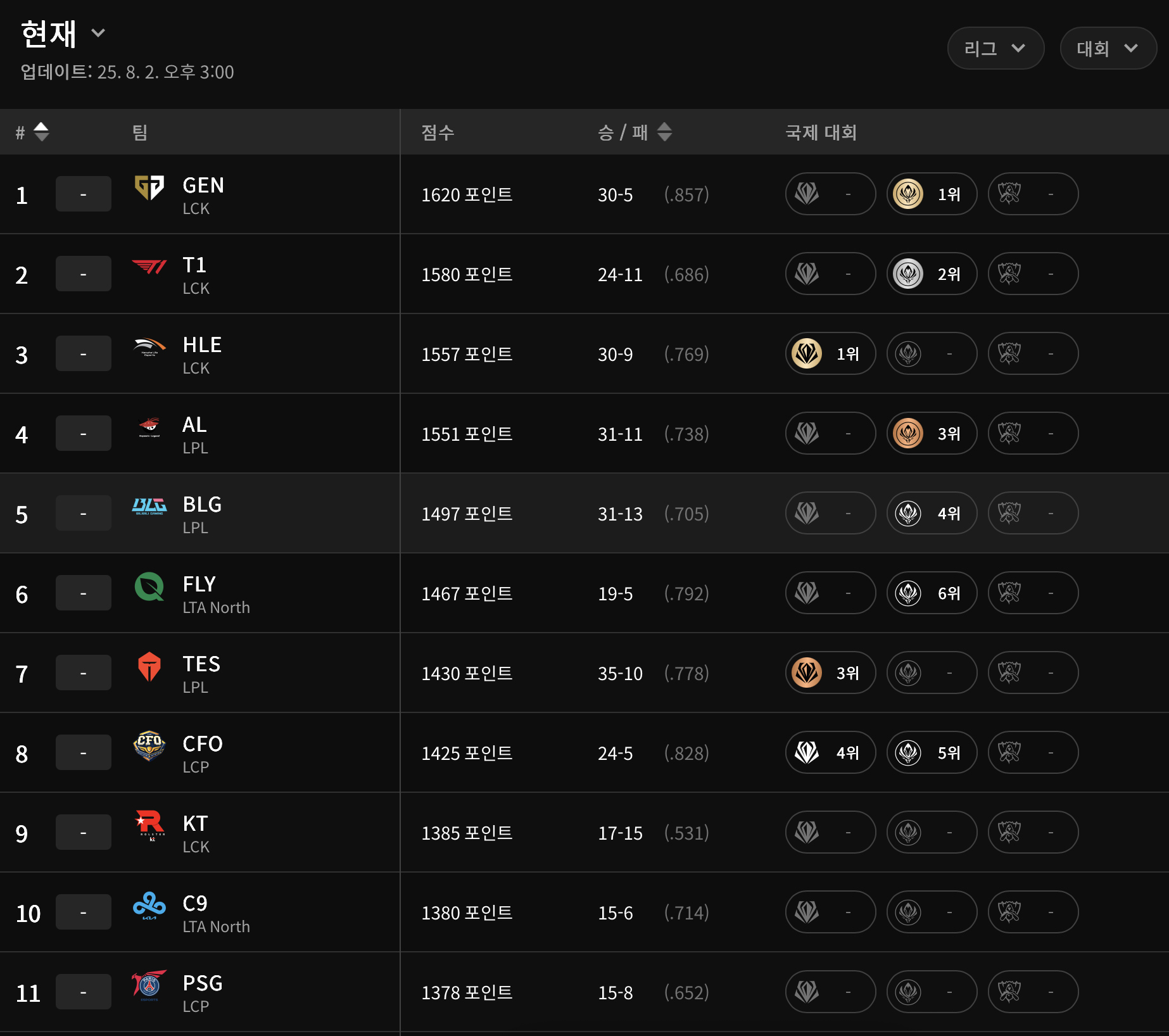This screenshot has height=1036, width=1169.
Task: Click the KT team name
Action: (195, 823)
